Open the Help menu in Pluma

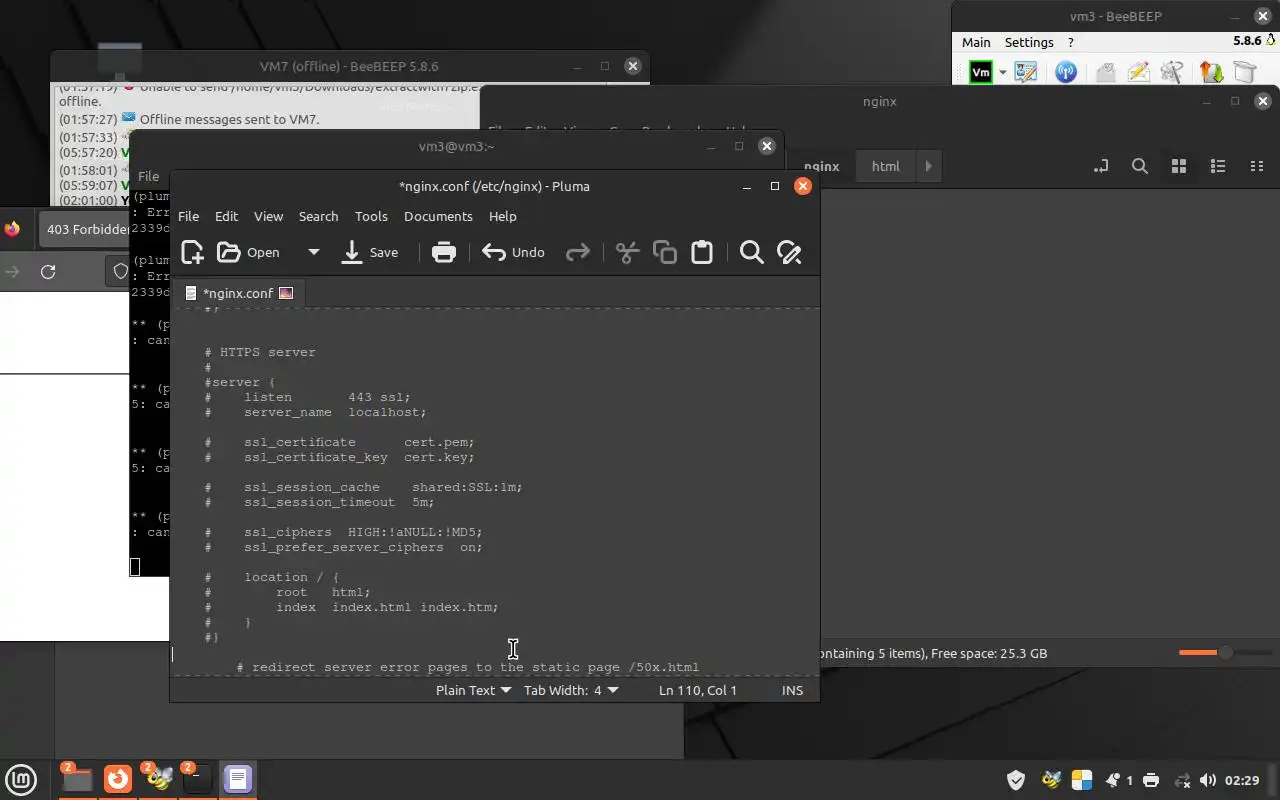click(502, 216)
